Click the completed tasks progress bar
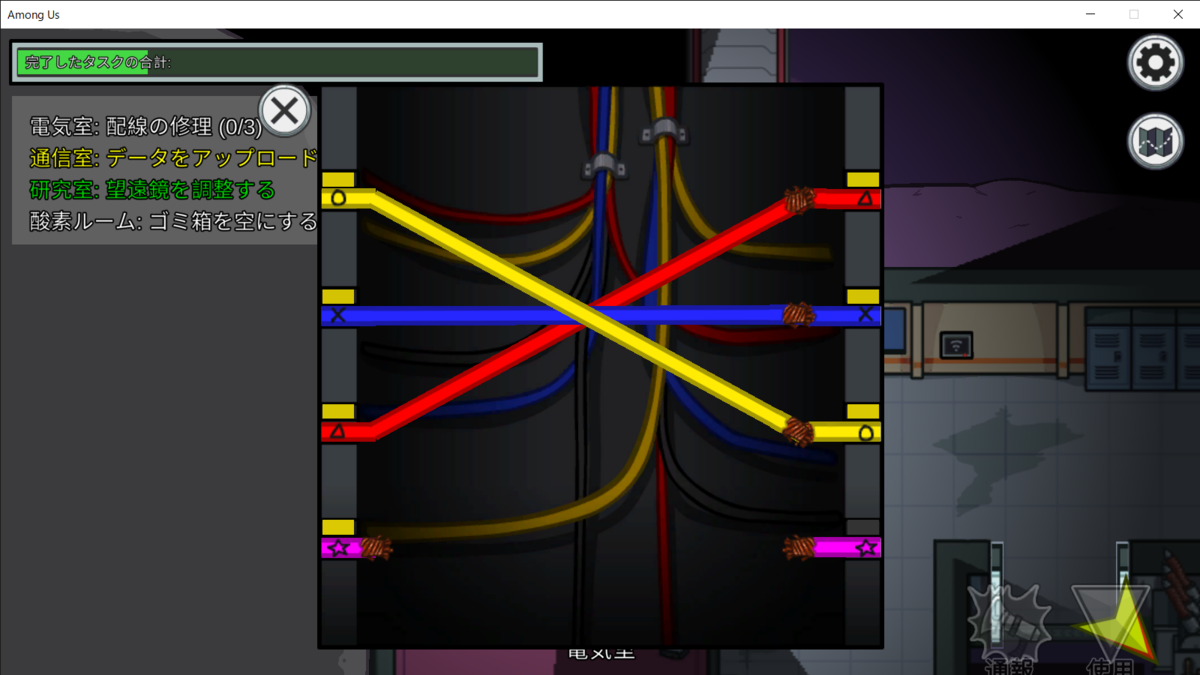The image size is (1200, 675). 277,63
